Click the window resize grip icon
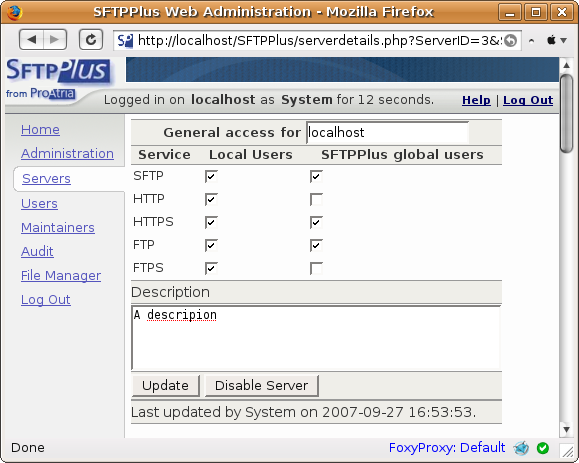Image resolution: width=579 pixels, height=463 pixels. point(566,451)
